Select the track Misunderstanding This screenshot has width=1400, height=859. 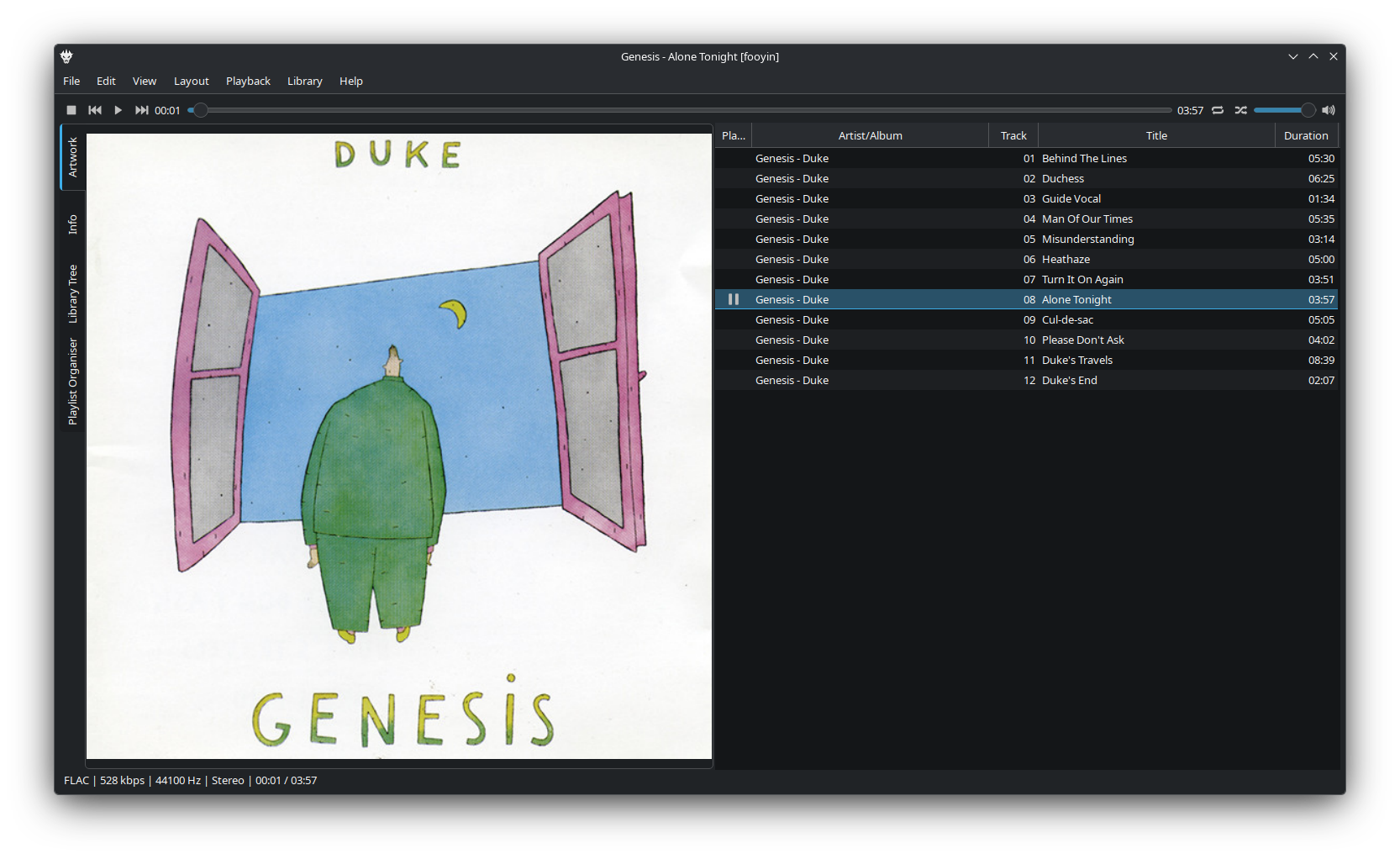(1026, 239)
